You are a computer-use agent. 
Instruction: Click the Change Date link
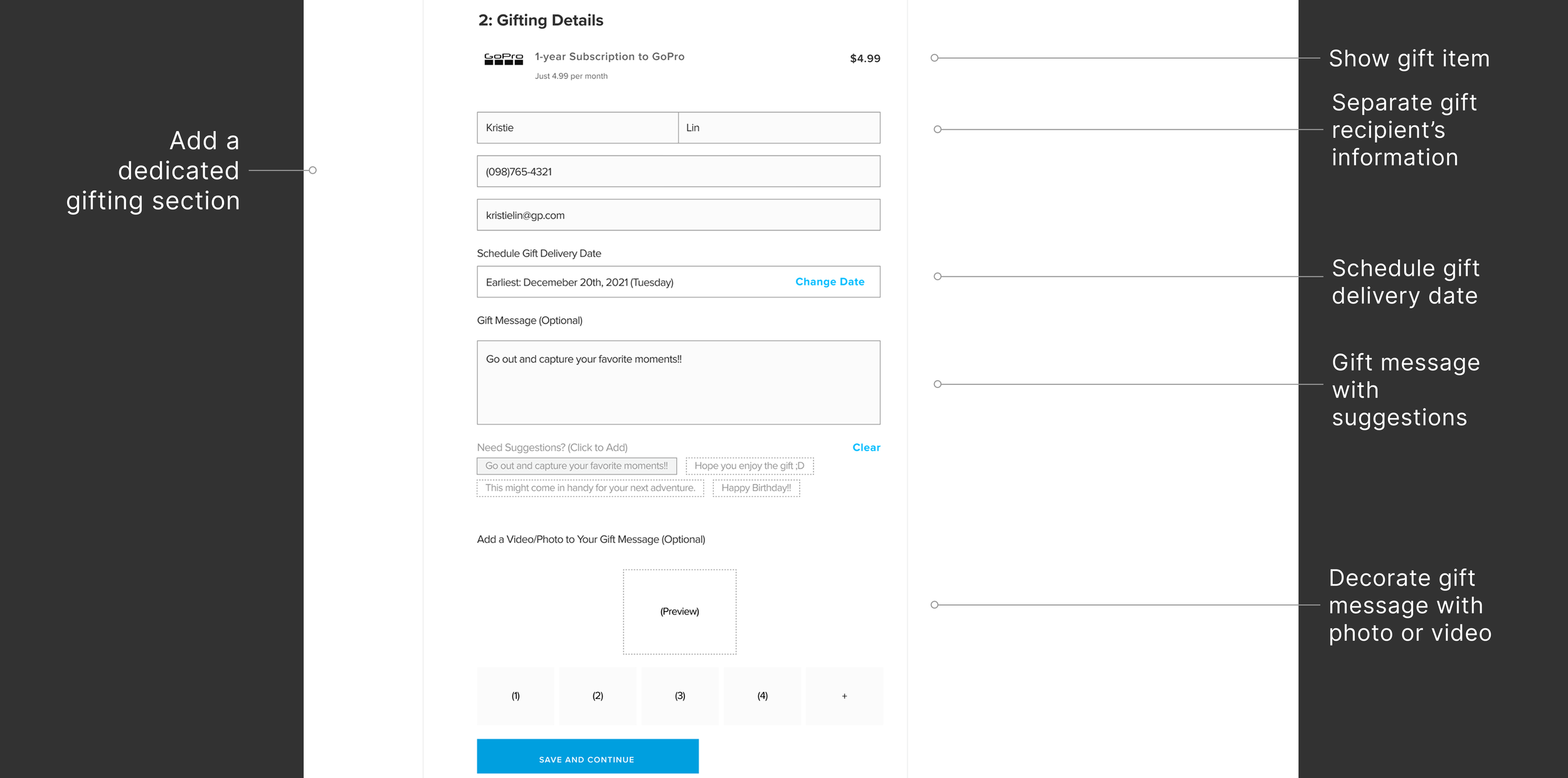(x=829, y=282)
